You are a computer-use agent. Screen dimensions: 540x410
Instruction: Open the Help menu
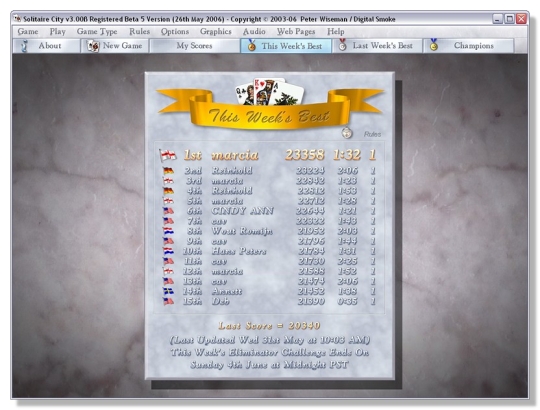pos(335,32)
